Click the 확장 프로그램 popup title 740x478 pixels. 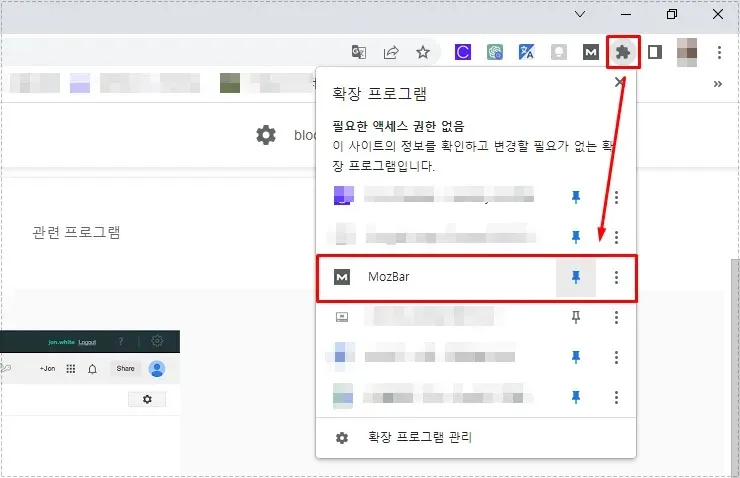379,93
